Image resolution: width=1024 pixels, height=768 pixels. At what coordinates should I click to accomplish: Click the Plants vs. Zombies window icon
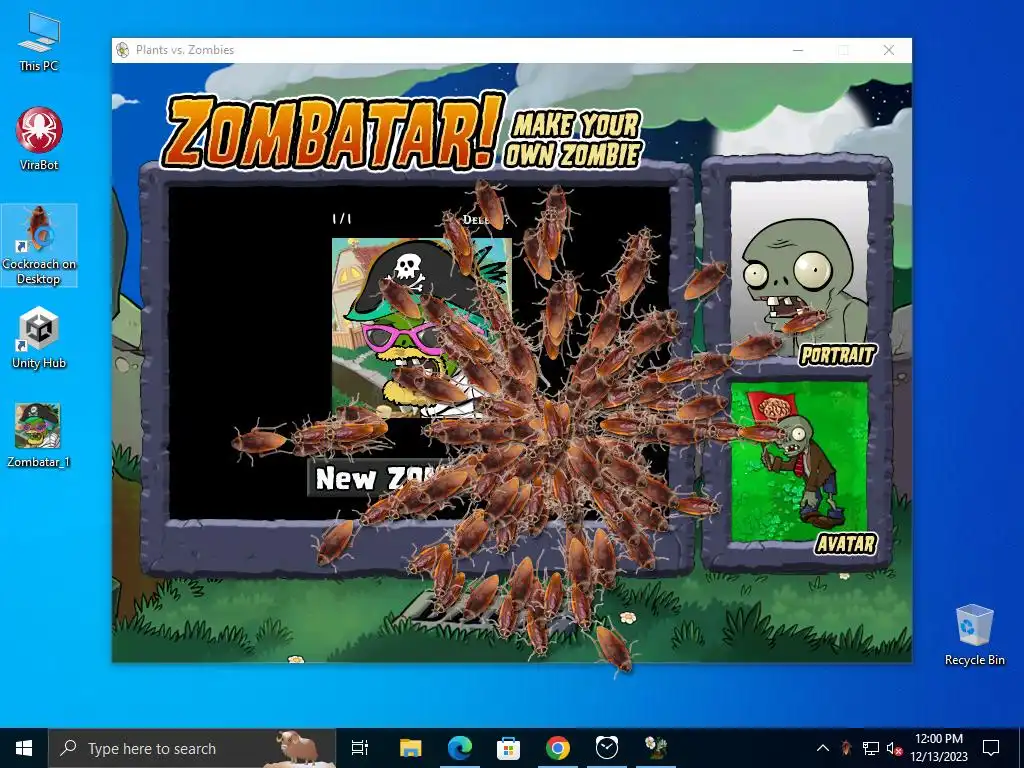click(122, 50)
